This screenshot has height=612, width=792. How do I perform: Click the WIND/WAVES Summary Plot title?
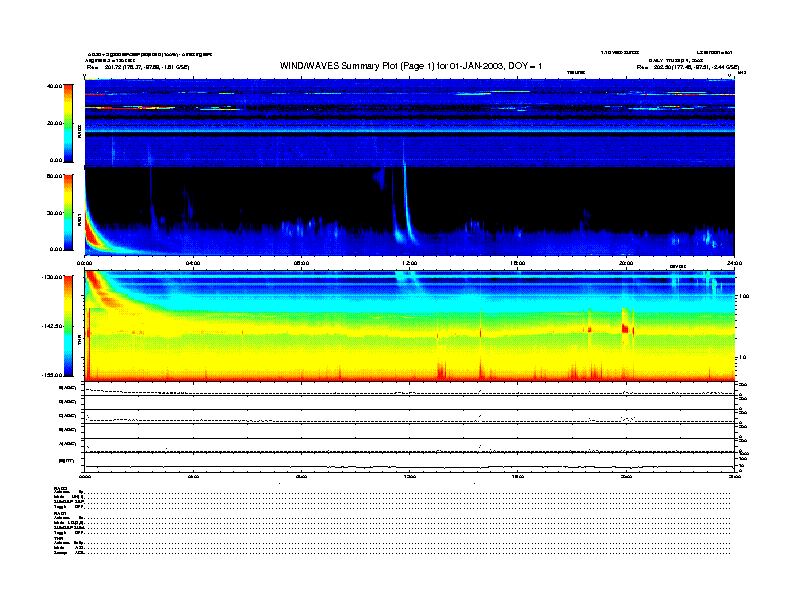(x=411, y=66)
